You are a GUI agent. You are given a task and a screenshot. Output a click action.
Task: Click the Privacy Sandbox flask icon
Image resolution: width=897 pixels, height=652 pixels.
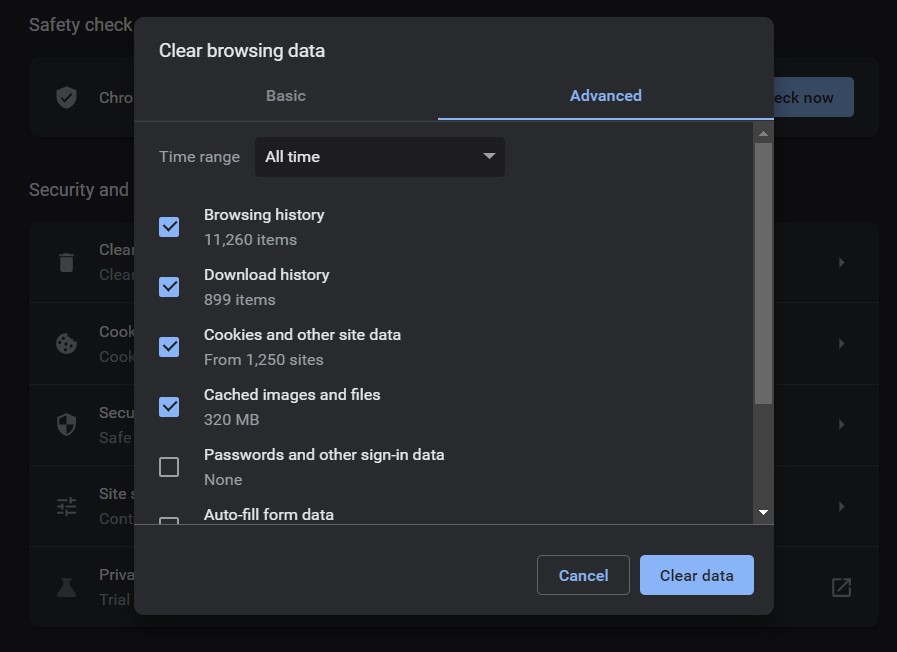pos(66,587)
